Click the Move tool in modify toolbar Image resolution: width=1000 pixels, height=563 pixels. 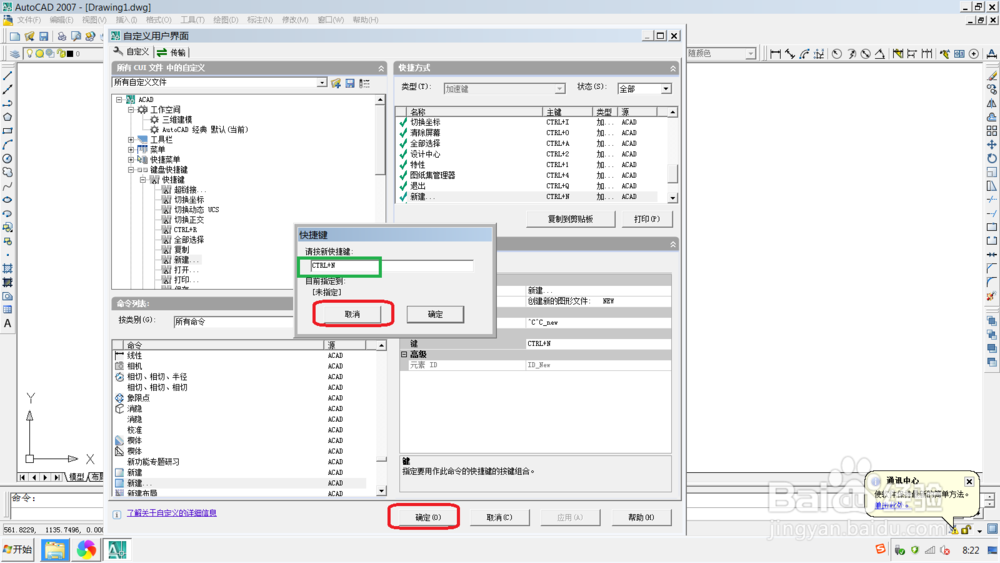992,145
